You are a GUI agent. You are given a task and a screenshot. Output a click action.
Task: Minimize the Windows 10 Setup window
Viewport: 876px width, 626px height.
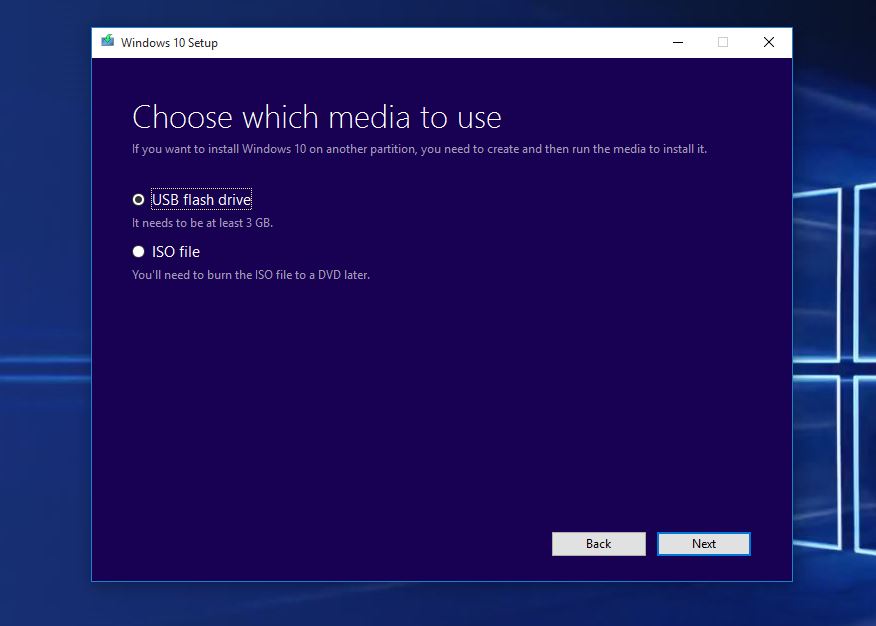pos(677,42)
